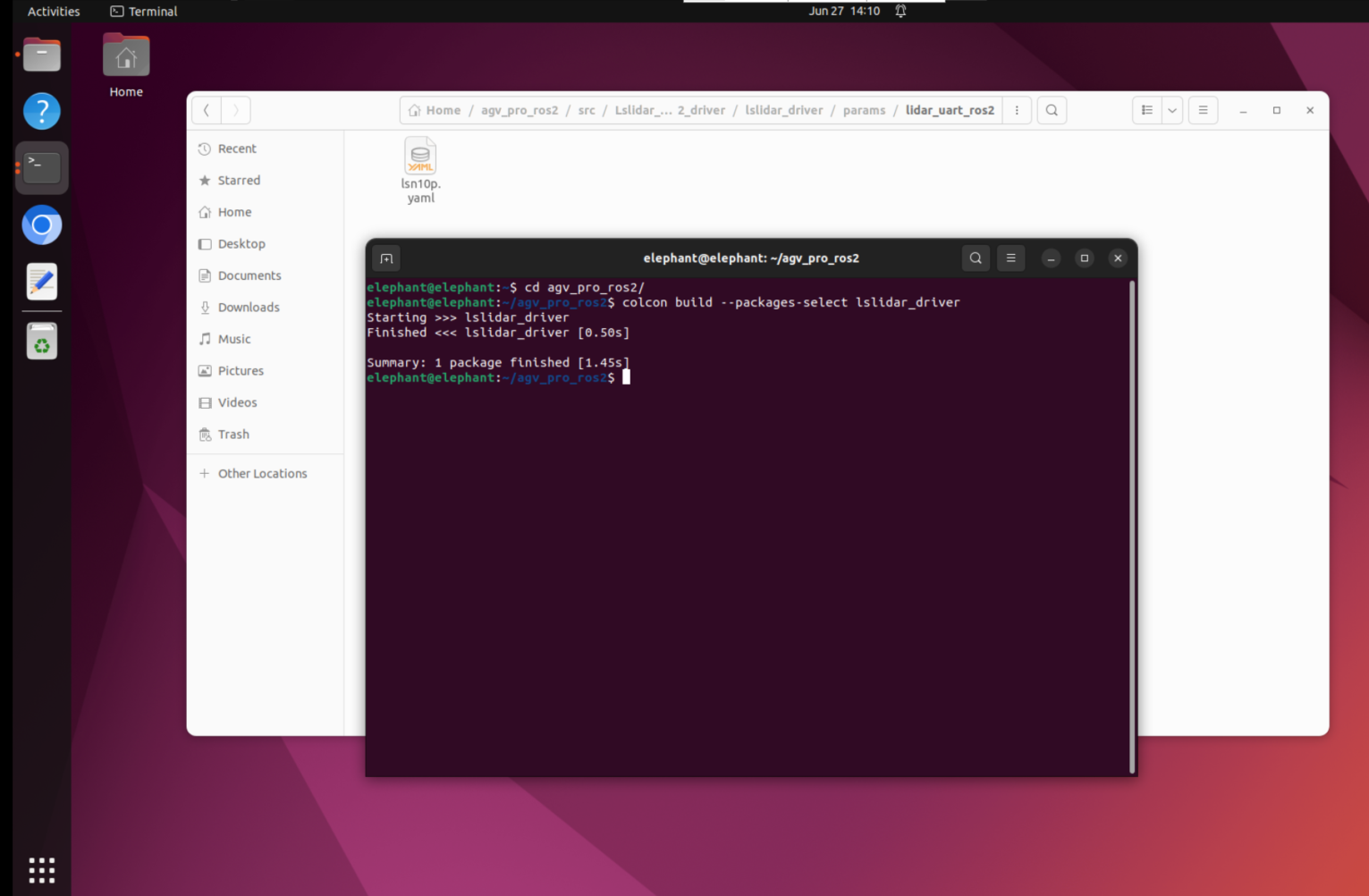This screenshot has width=1369, height=896.
Task: Open path bar three-dot menu
Action: [x=1017, y=110]
